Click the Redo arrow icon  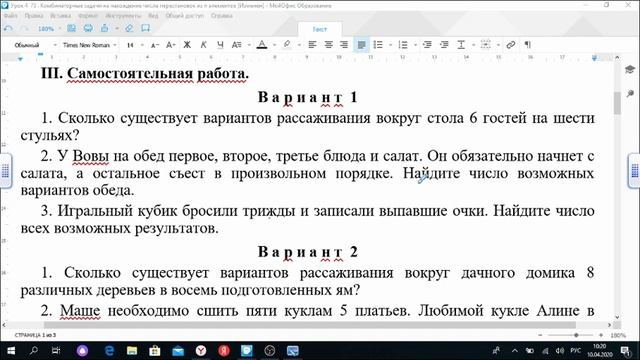tap(24, 29)
